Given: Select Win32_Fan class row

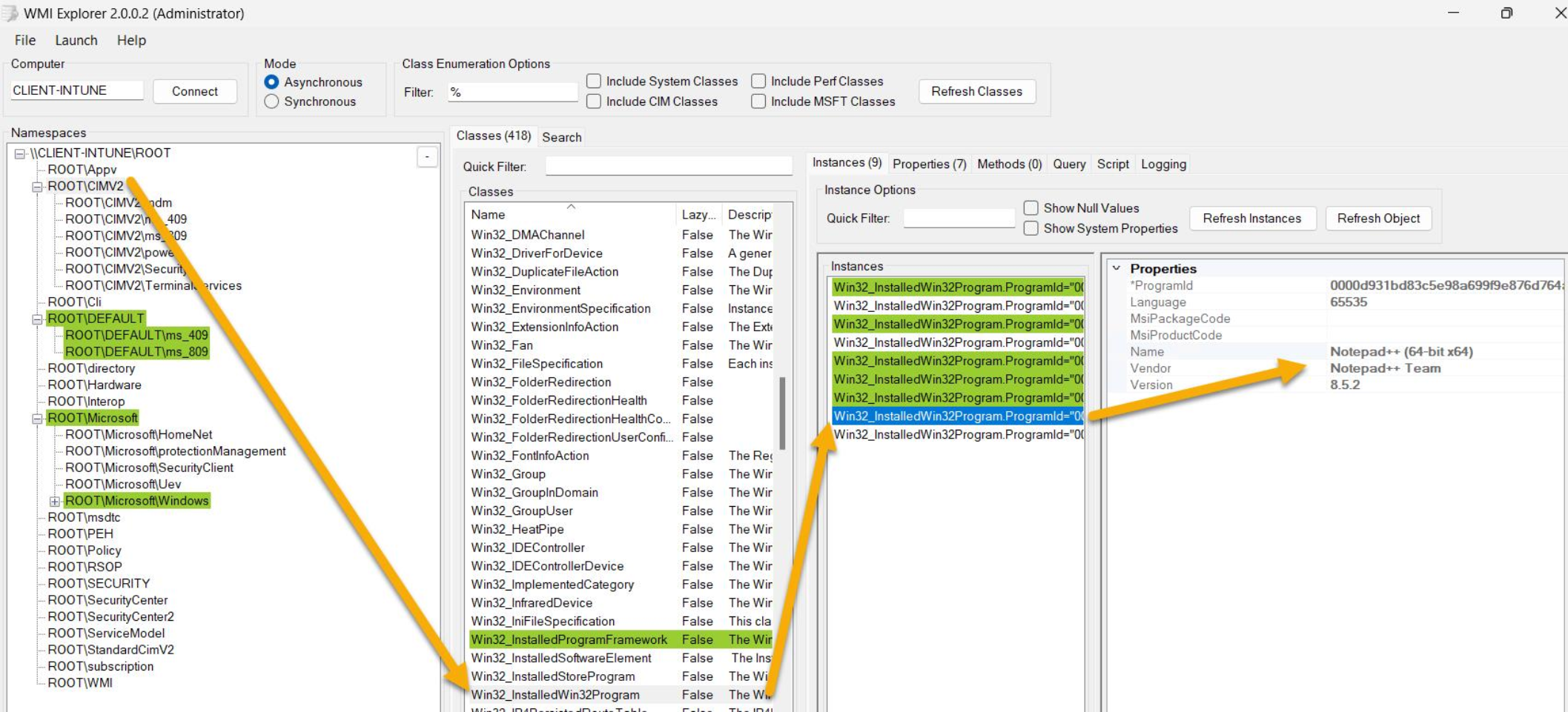Looking at the screenshot, I should click(x=621, y=345).
